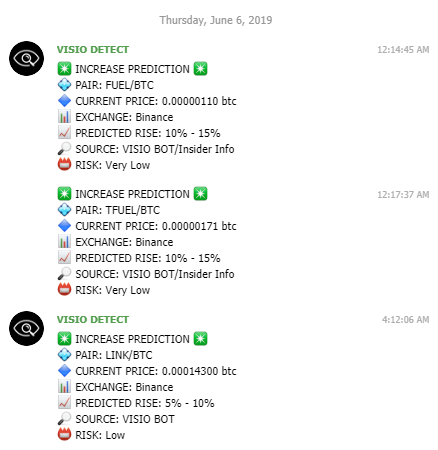Viewport: 438px width, 450px height.
Task: Click the first VISIO DETECT eye avatar
Action: point(26,59)
